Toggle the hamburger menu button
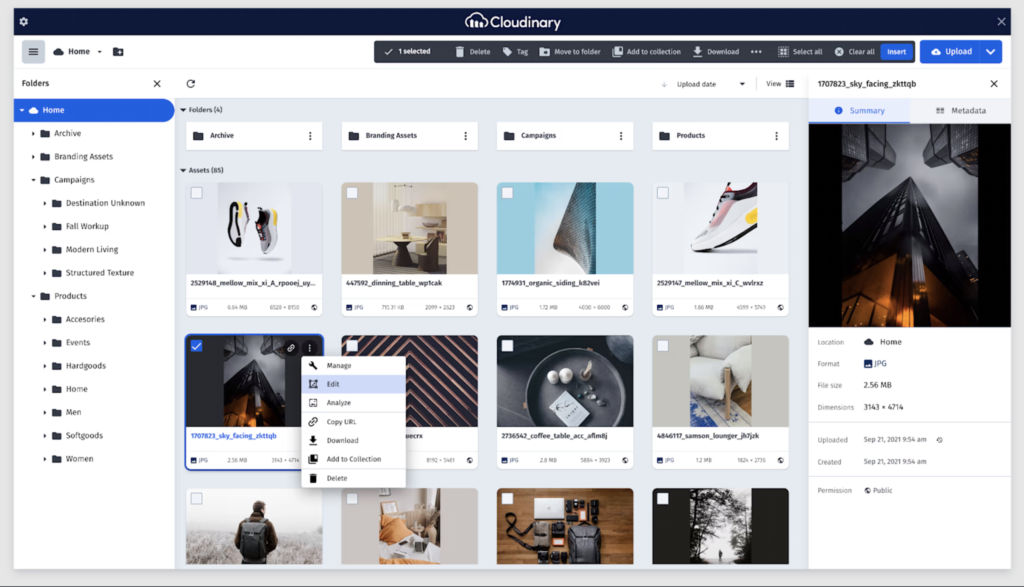Image resolution: width=1024 pixels, height=587 pixels. 33,52
